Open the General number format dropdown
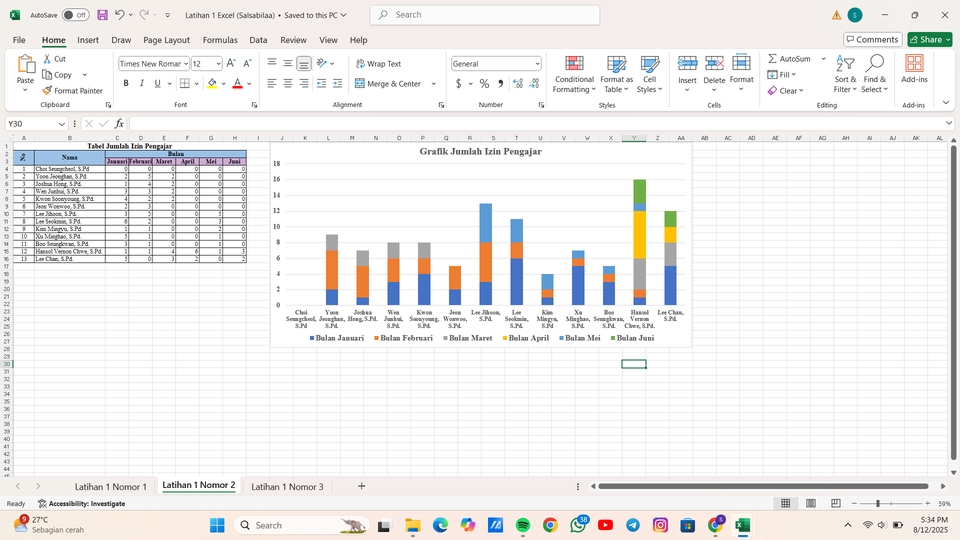960x540 pixels. [537, 64]
